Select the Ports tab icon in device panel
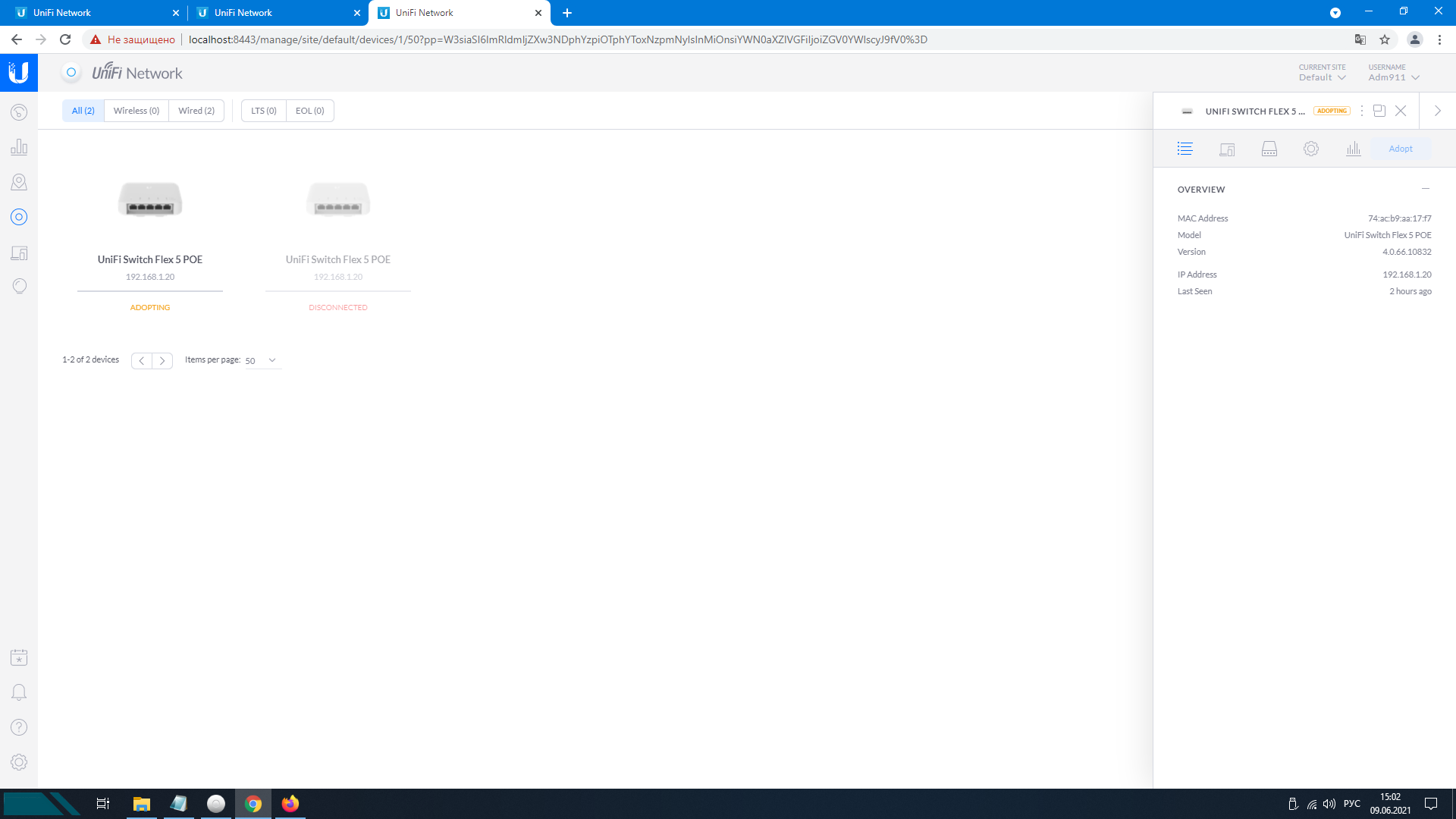This screenshot has height=819, width=1456. click(1269, 149)
